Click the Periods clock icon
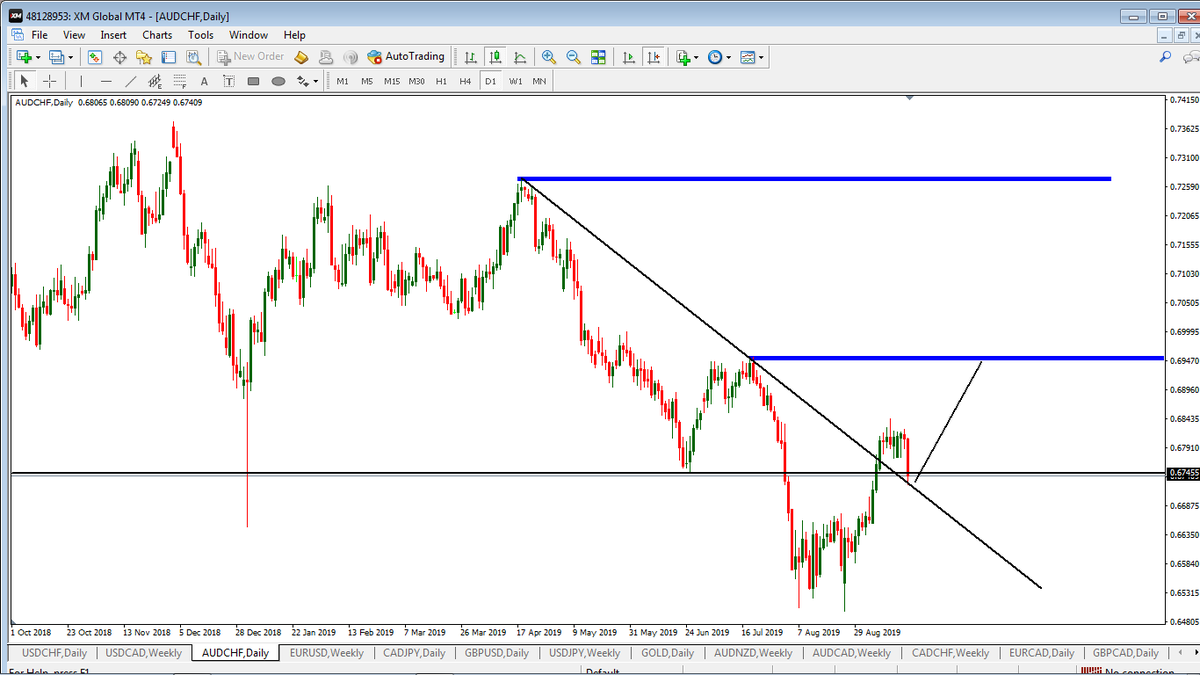 tap(715, 57)
